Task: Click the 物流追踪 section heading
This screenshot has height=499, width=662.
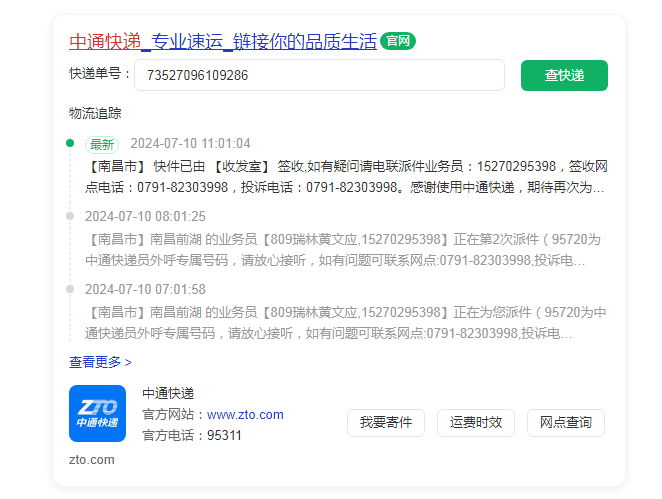Action: [x=95, y=113]
